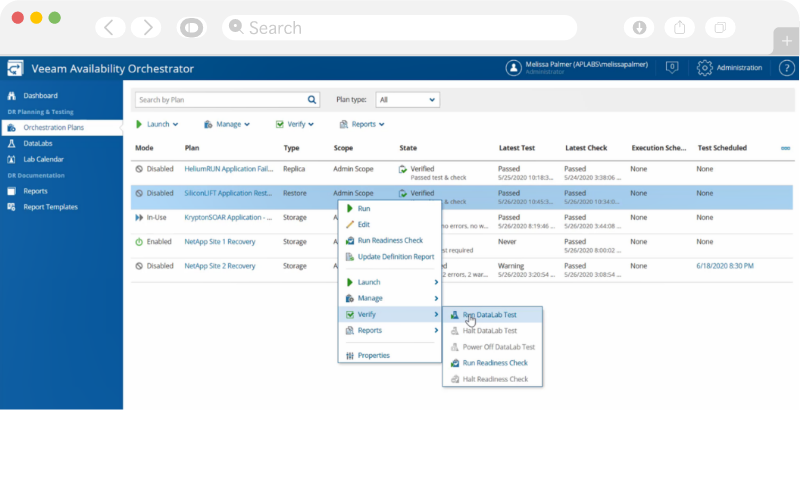Viewport: 800px width, 480px height.
Task: Click the DataLabs flask icon in sidebar
Action: 11,143
